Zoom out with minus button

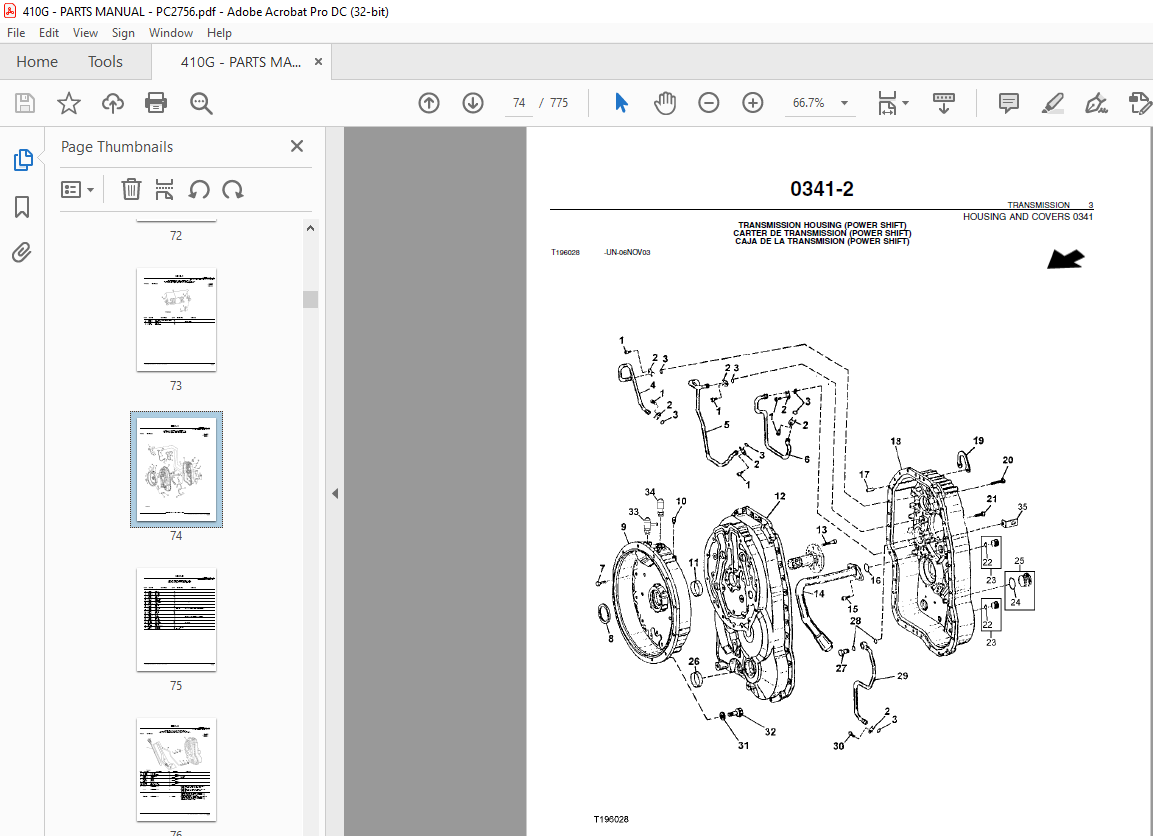(x=709, y=103)
